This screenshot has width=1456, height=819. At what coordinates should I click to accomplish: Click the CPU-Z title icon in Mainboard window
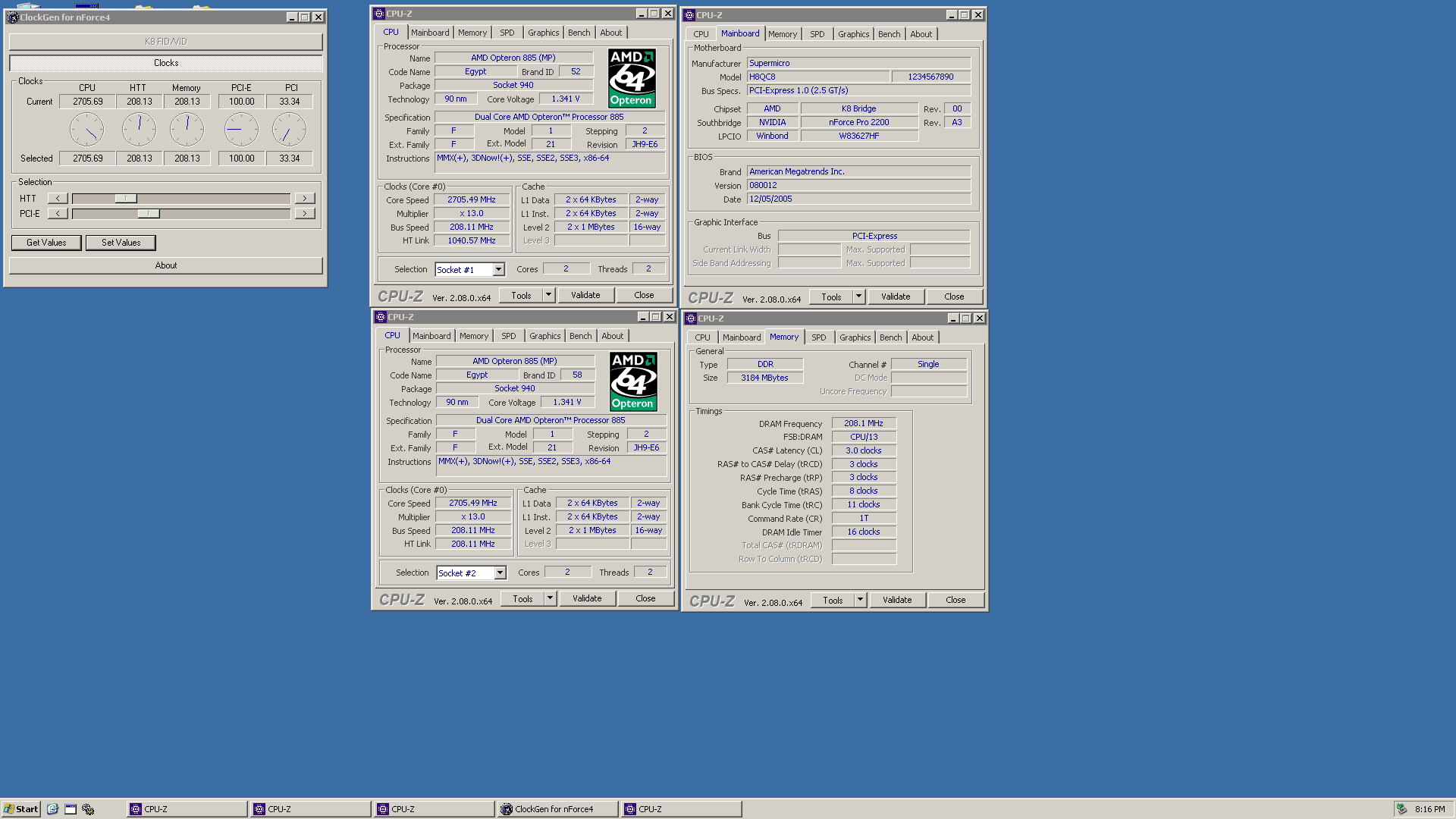pyautogui.click(x=689, y=15)
